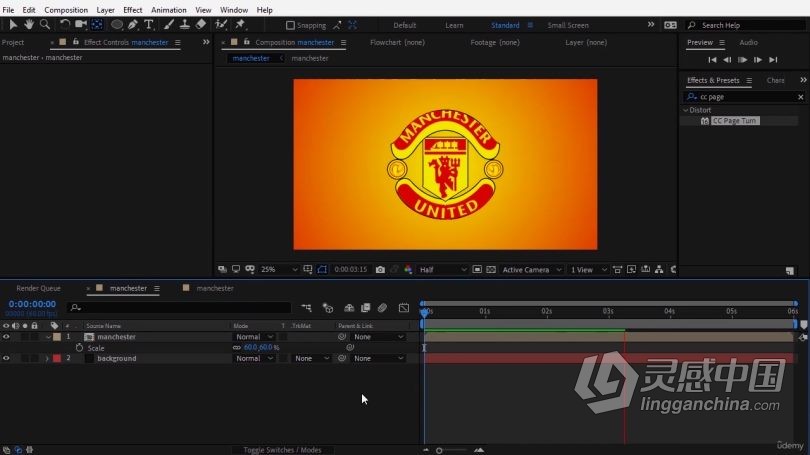The width and height of the screenshot is (810, 455).
Task: Select the Clone Stamp tool
Action: [184, 24]
